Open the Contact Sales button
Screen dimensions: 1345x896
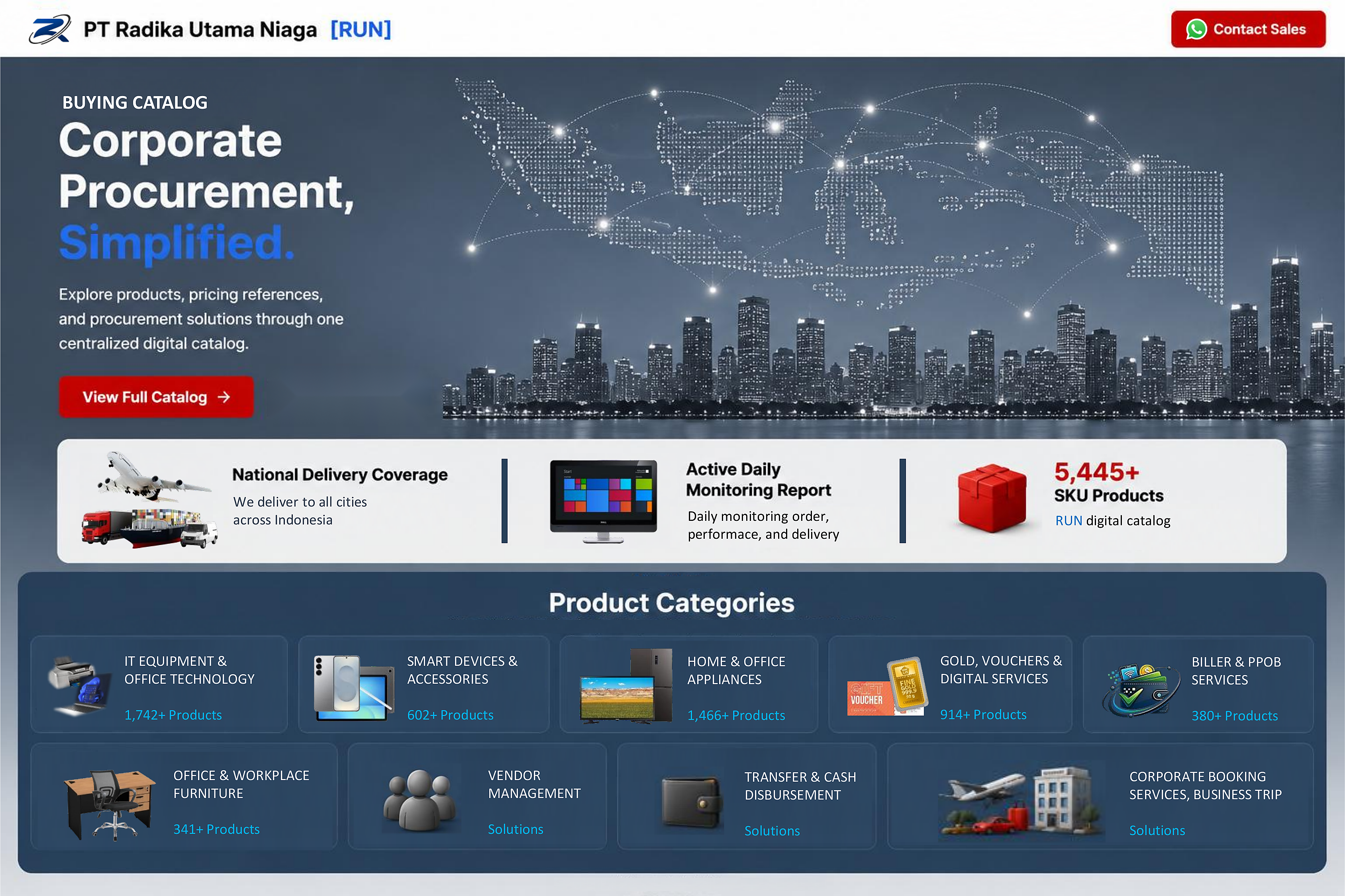tap(1248, 29)
